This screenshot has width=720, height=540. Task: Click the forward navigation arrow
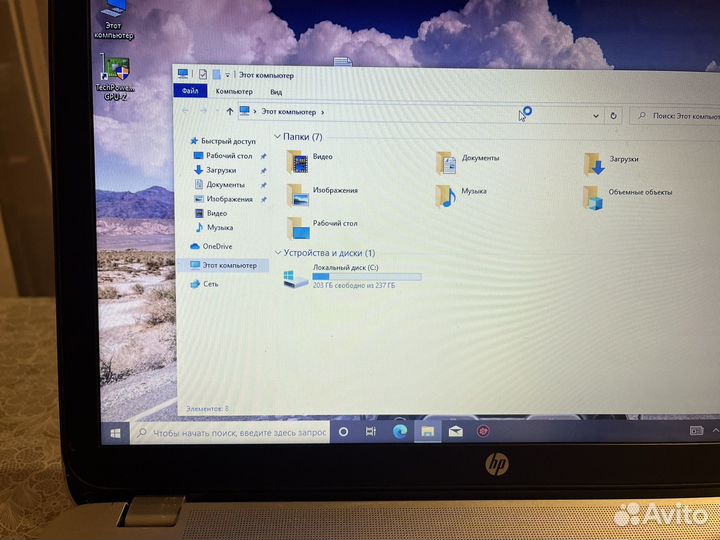203,111
